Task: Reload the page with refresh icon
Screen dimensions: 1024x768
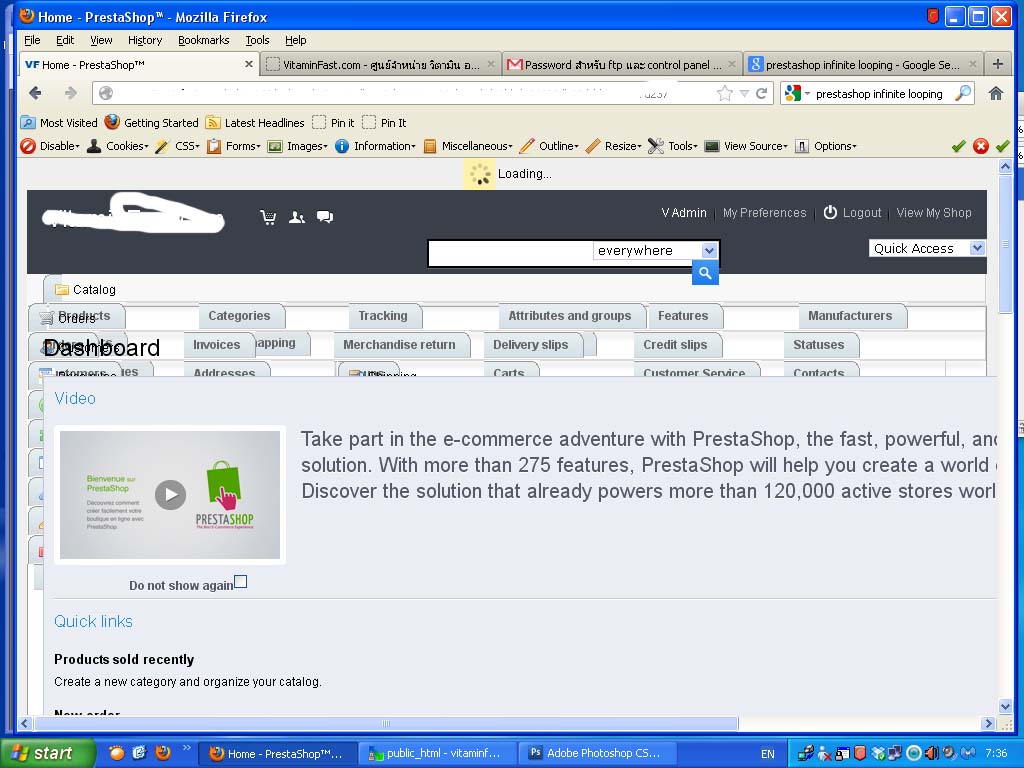Action: 761,93
